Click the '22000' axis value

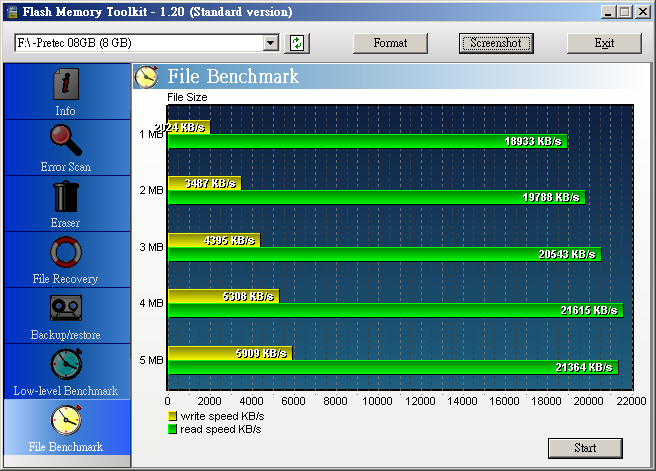click(x=631, y=401)
